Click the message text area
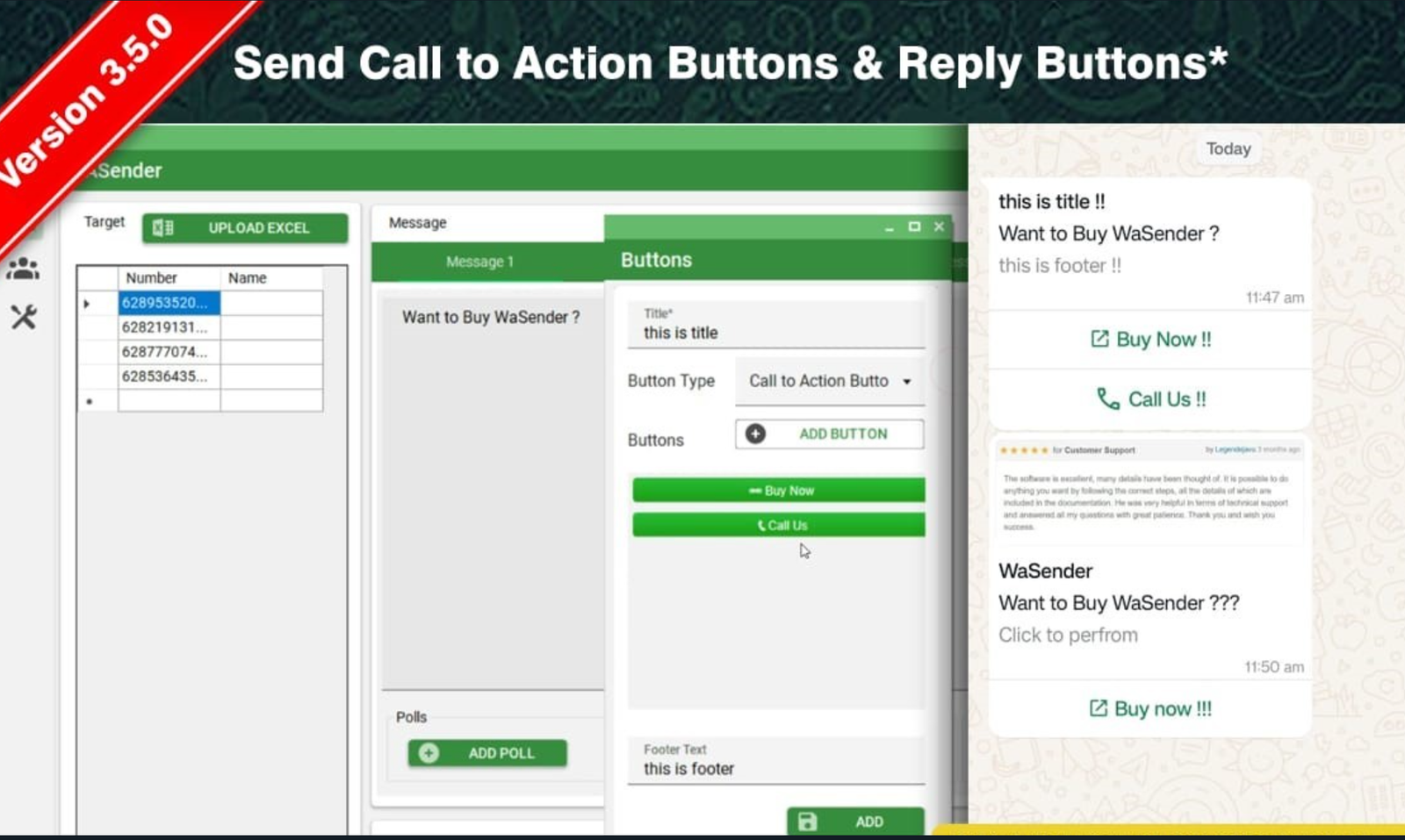This screenshot has width=1405, height=840. [x=493, y=493]
